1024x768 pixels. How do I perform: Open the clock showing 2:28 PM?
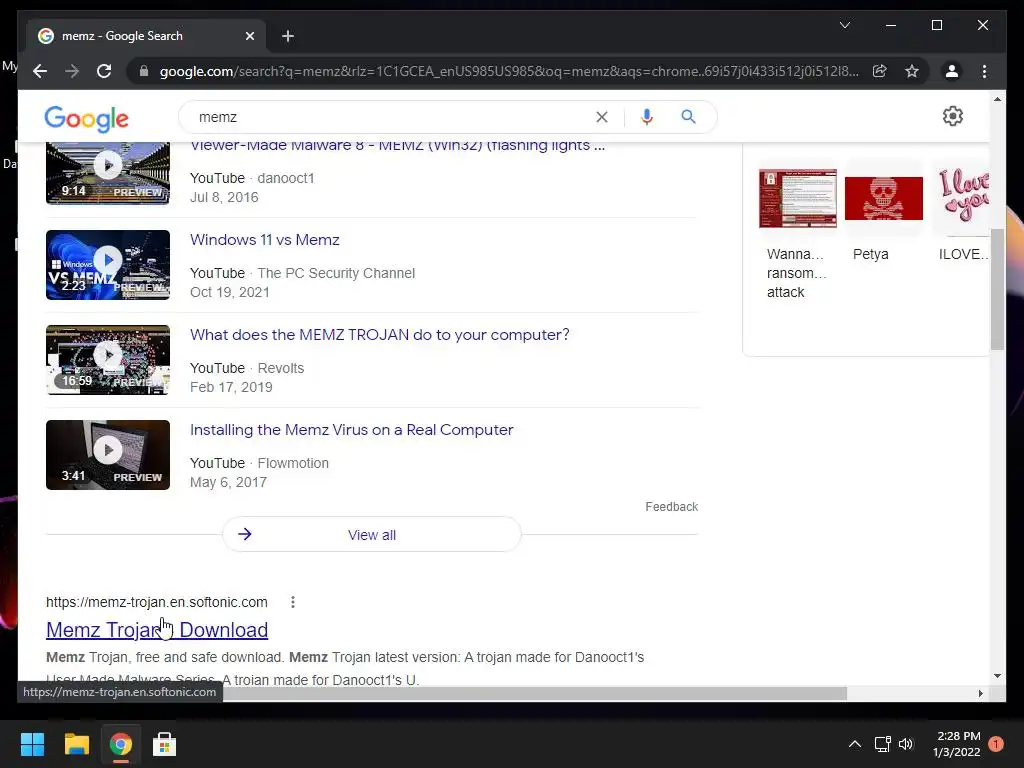pos(957,744)
